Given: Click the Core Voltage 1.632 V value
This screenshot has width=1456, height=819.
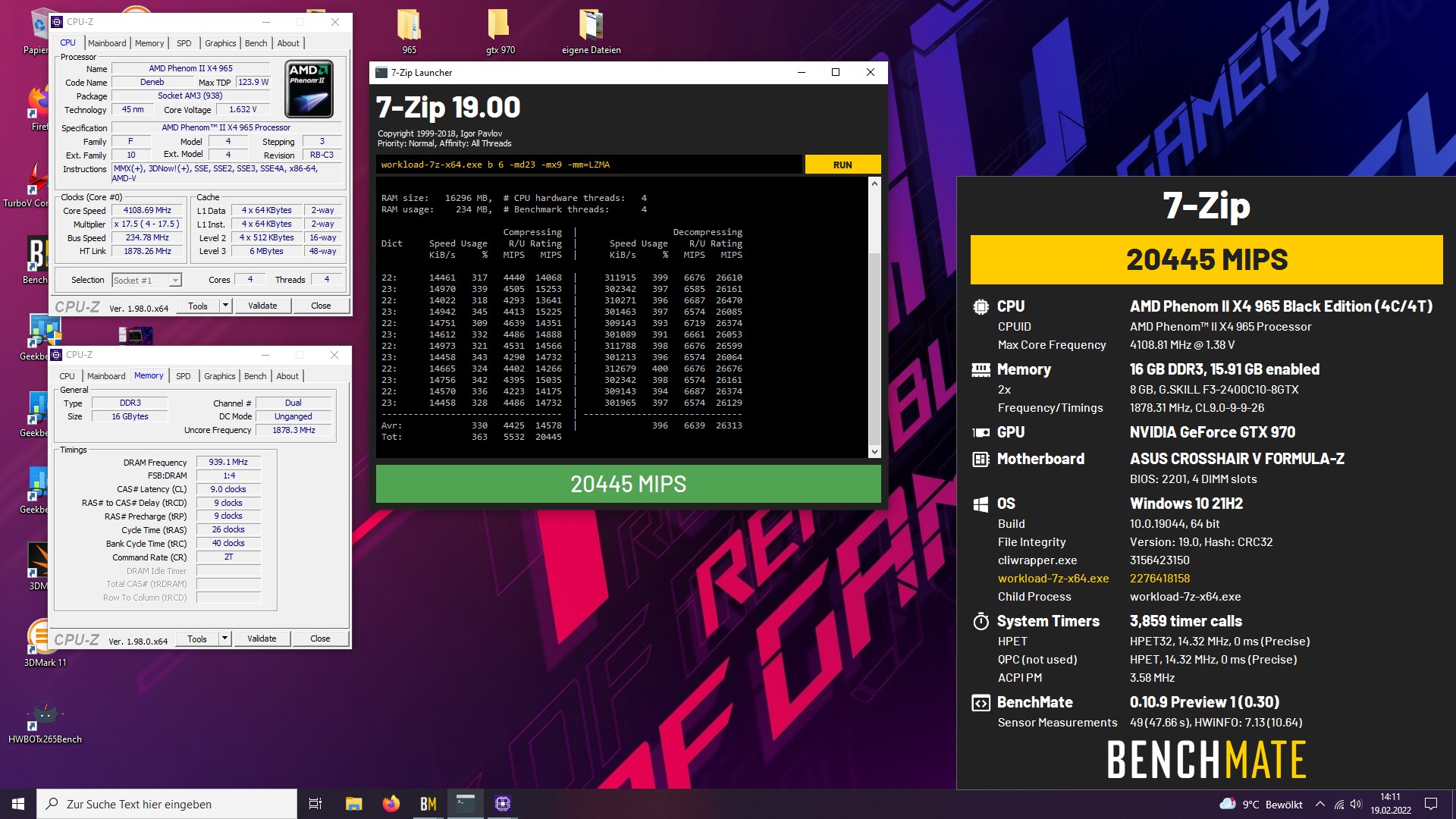Looking at the screenshot, I should tap(243, 109).
